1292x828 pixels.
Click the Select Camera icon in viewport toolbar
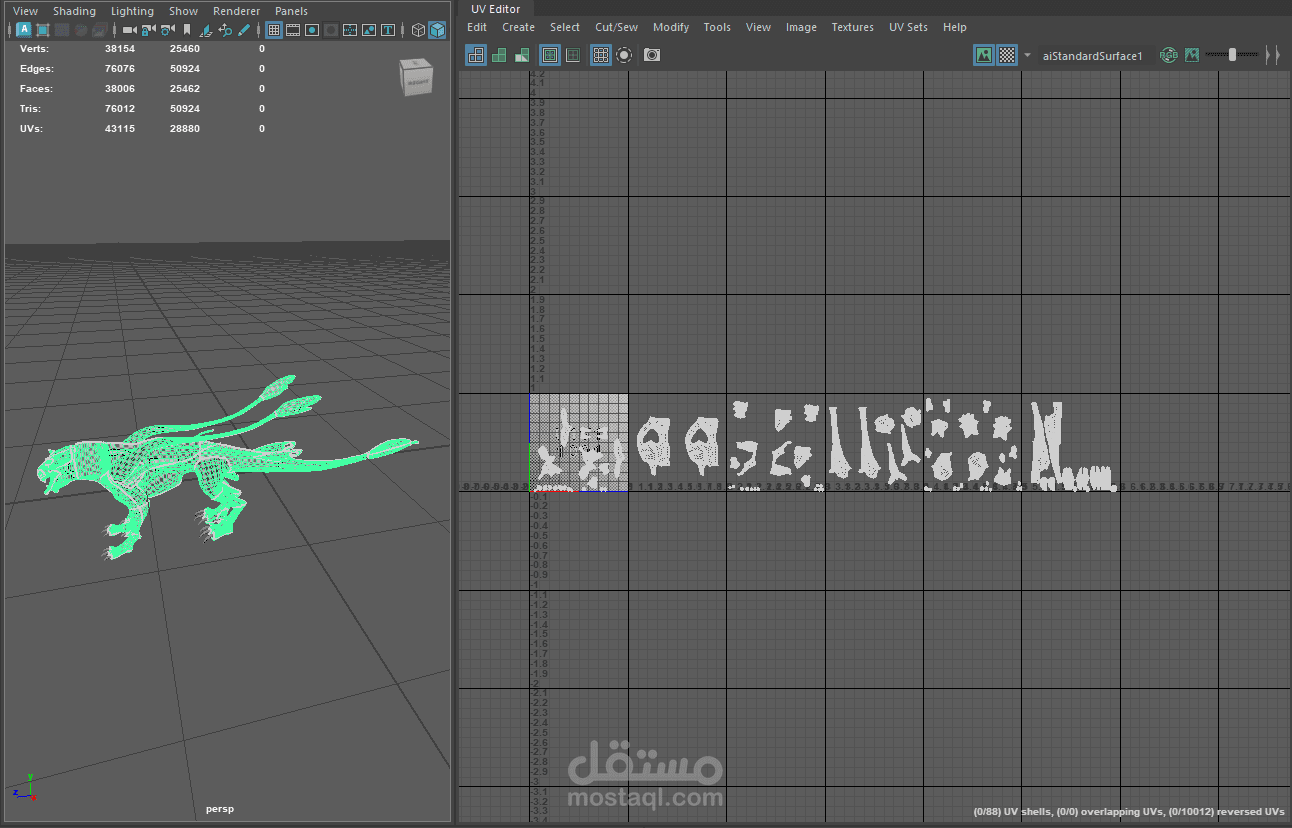(x=130, y=30)
